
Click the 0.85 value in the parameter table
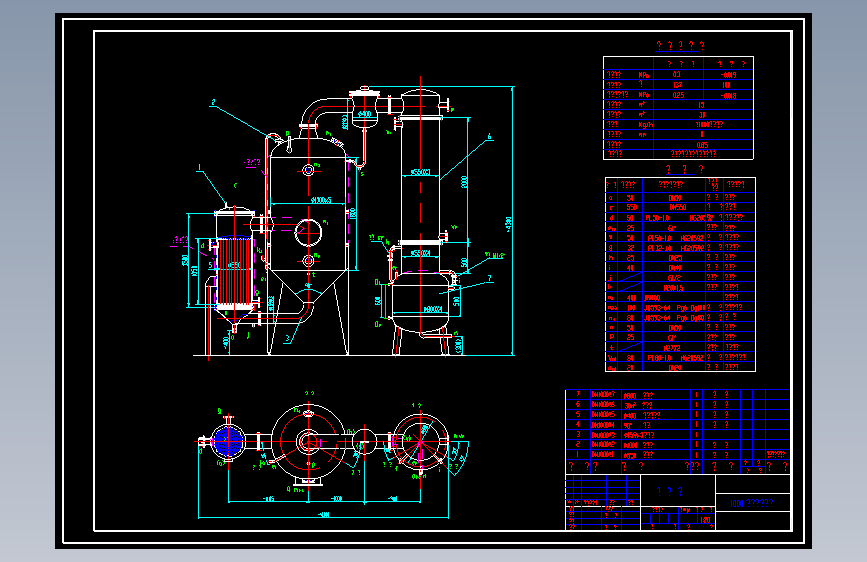702,145
